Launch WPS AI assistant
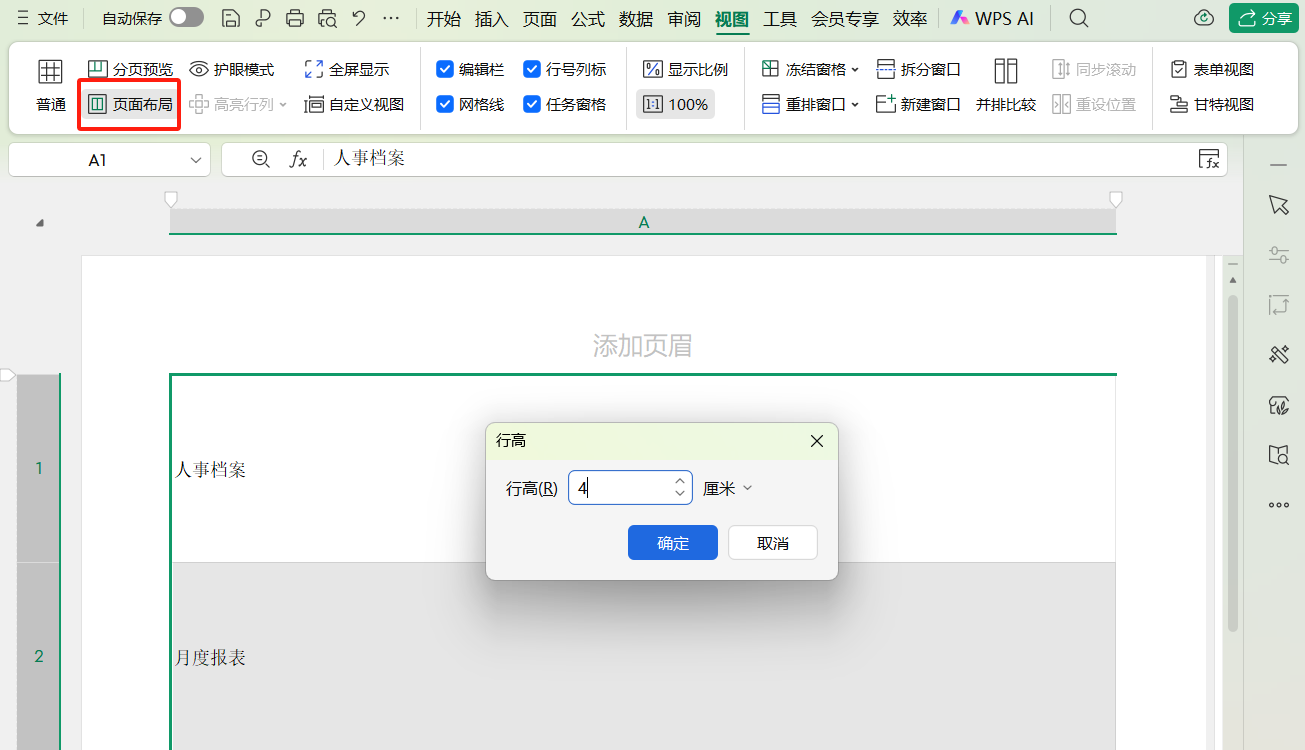This screenshot has height=750, width=1305. click(x=992, y=17)
